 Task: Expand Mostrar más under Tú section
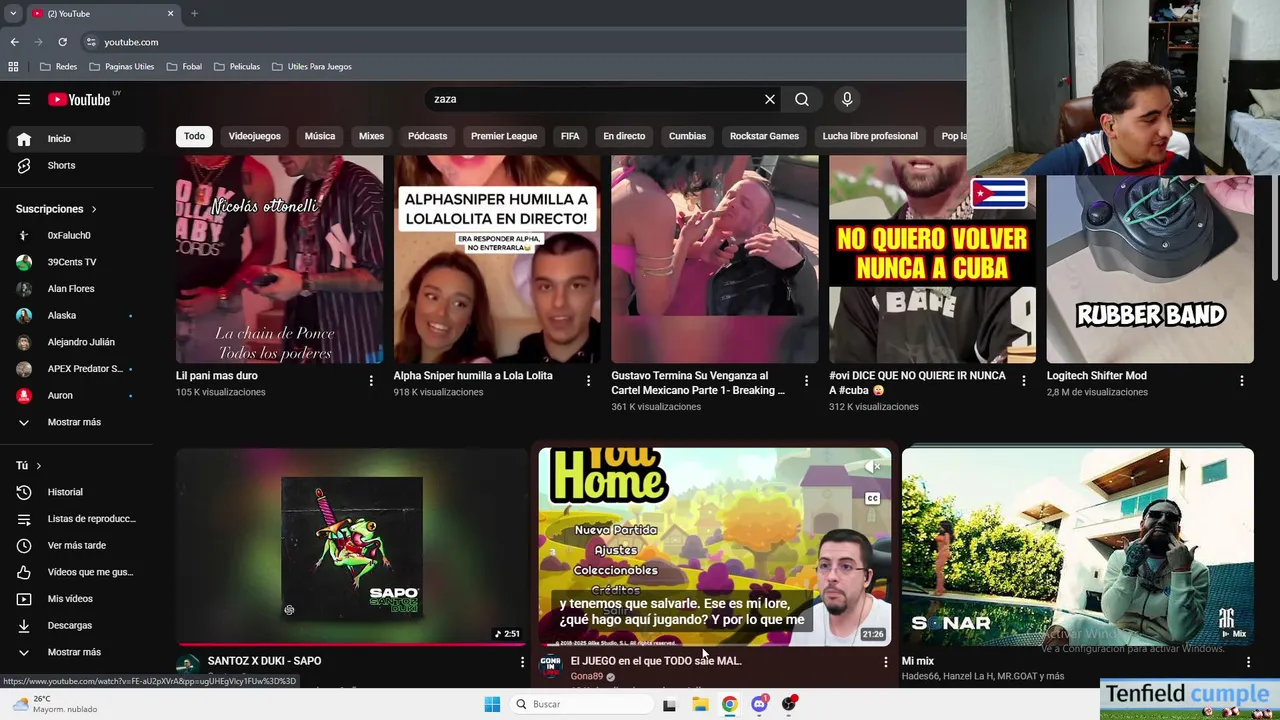point(75,652)
